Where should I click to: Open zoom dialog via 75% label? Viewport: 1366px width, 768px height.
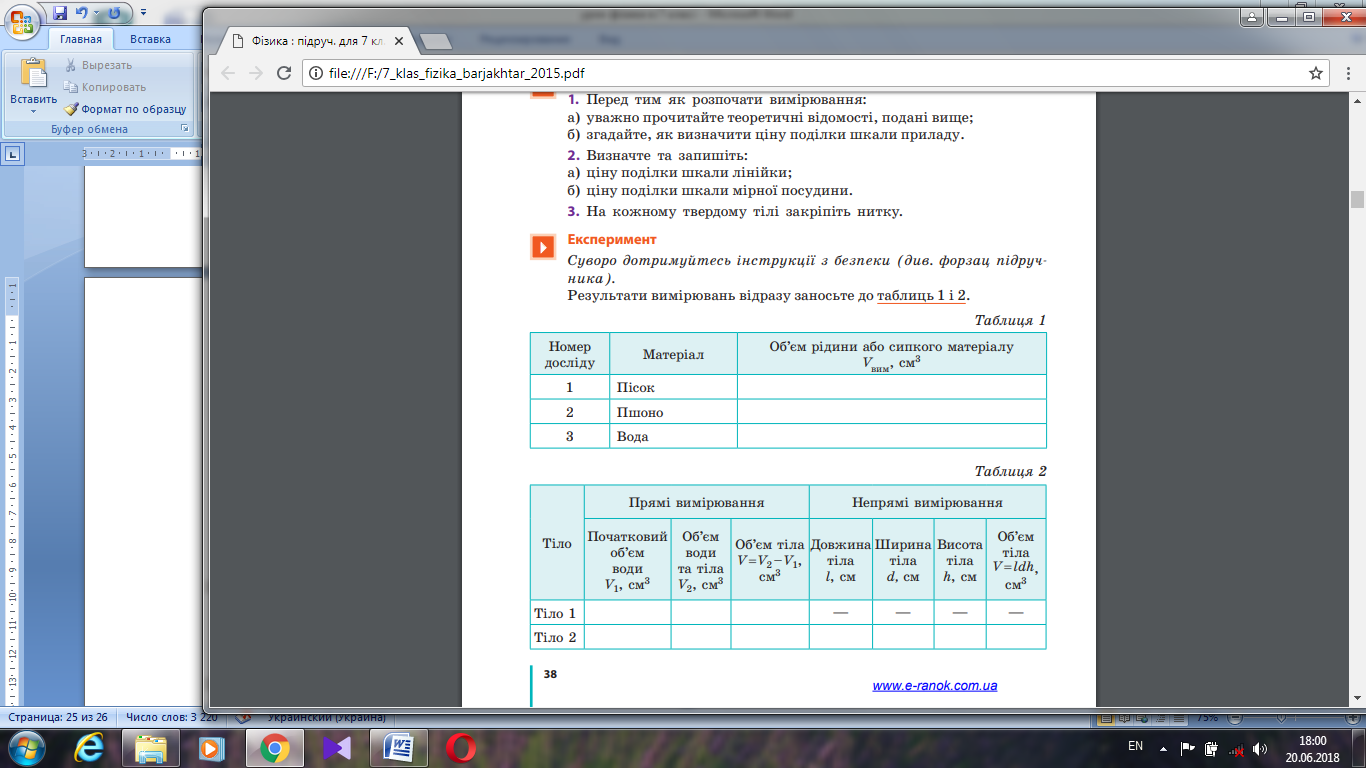(x=1208, y=718)
